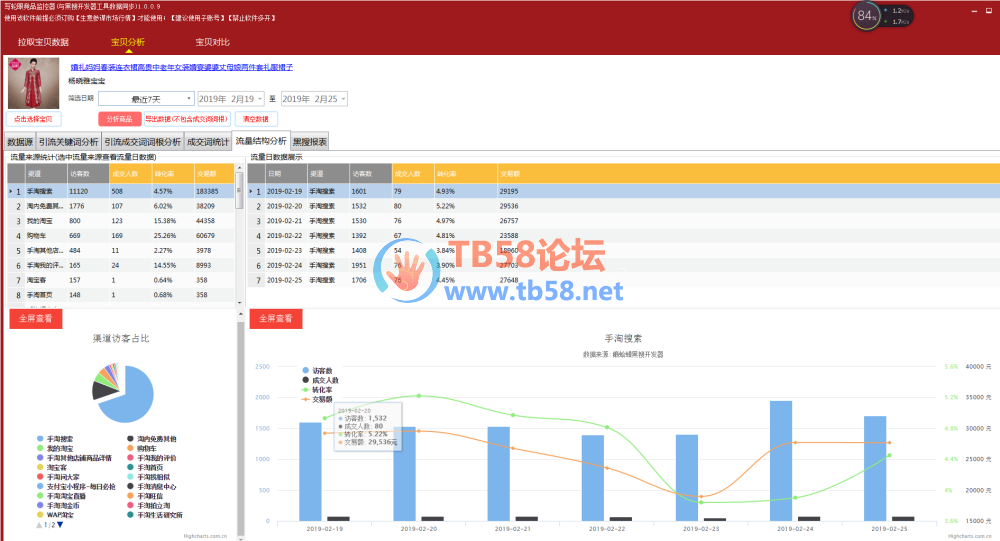Toggle the 手淘其他店铺商品详情 legend item
This screenshot has width=1000, height=541.
pos(74,458)
